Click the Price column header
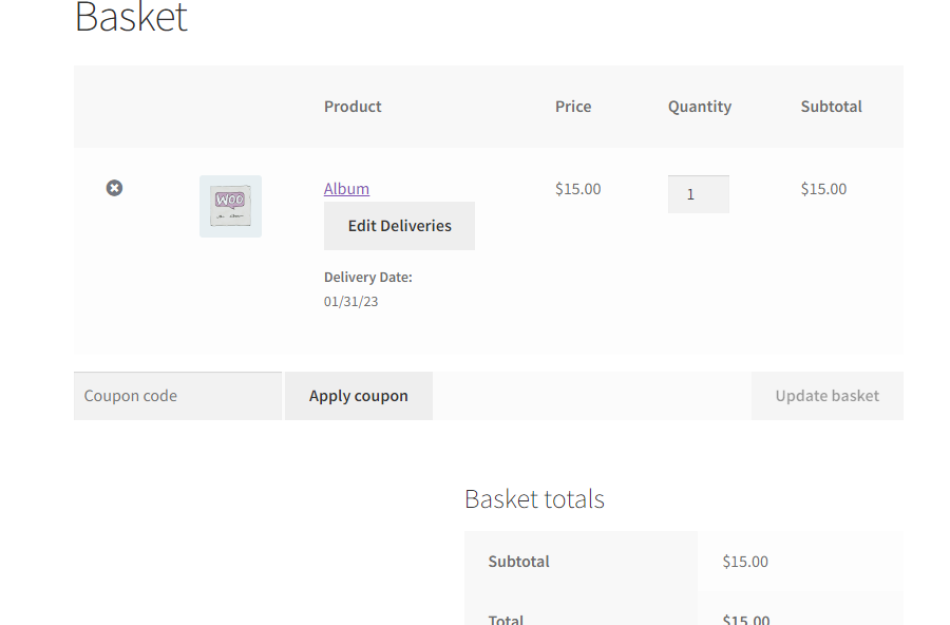The width and height of the screenshot is (950, 625). 574,106
